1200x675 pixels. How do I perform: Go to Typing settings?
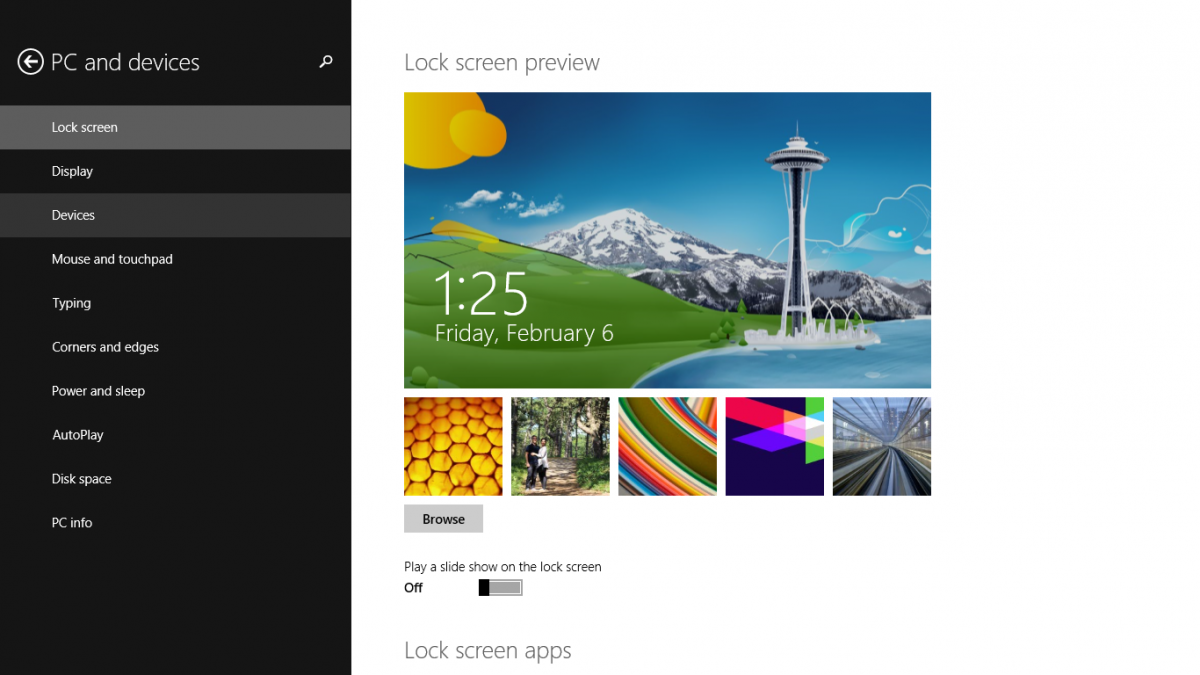[x=175, y=303]
